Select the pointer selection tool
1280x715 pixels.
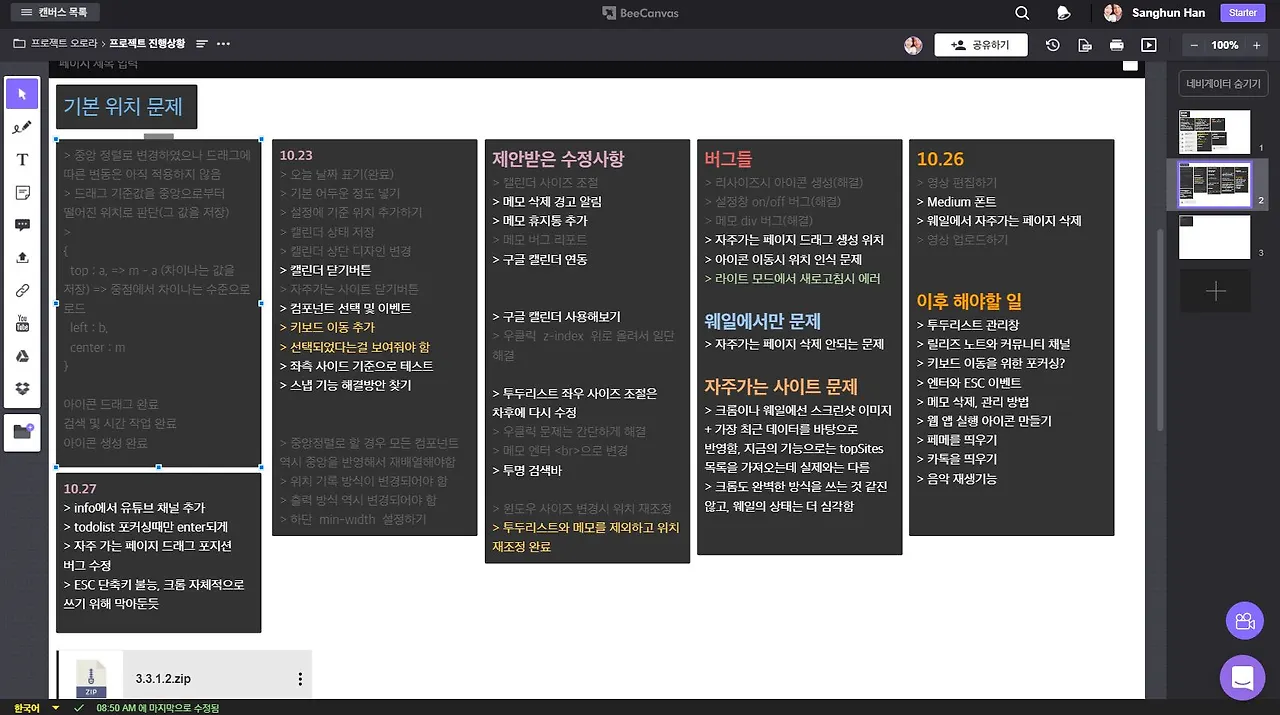[x=22, y=94]
